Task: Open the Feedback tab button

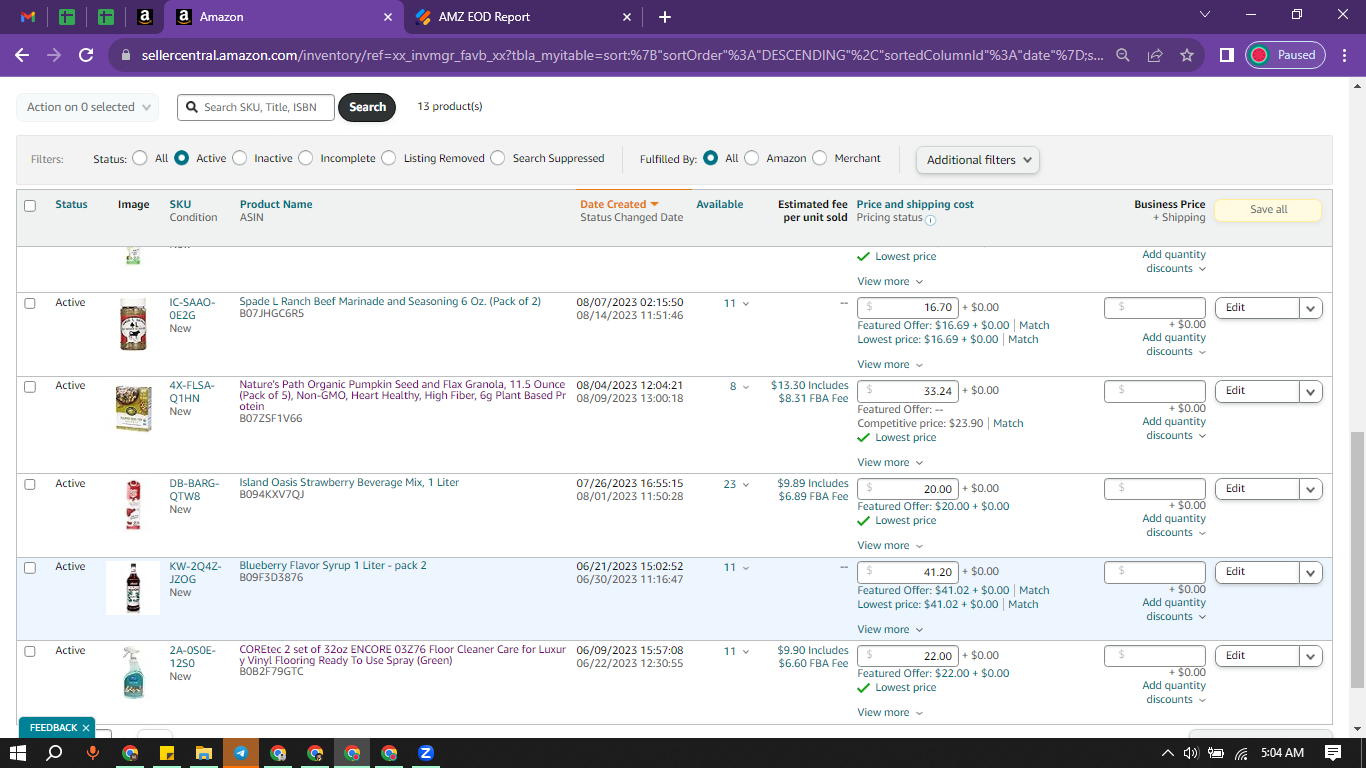Action: tap(56, 728)
